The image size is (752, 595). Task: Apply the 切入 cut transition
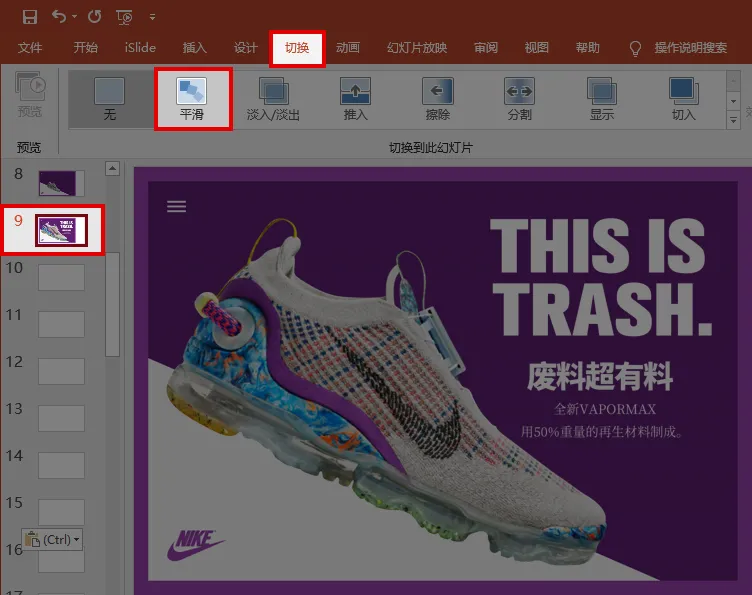(x=683, y=99)
